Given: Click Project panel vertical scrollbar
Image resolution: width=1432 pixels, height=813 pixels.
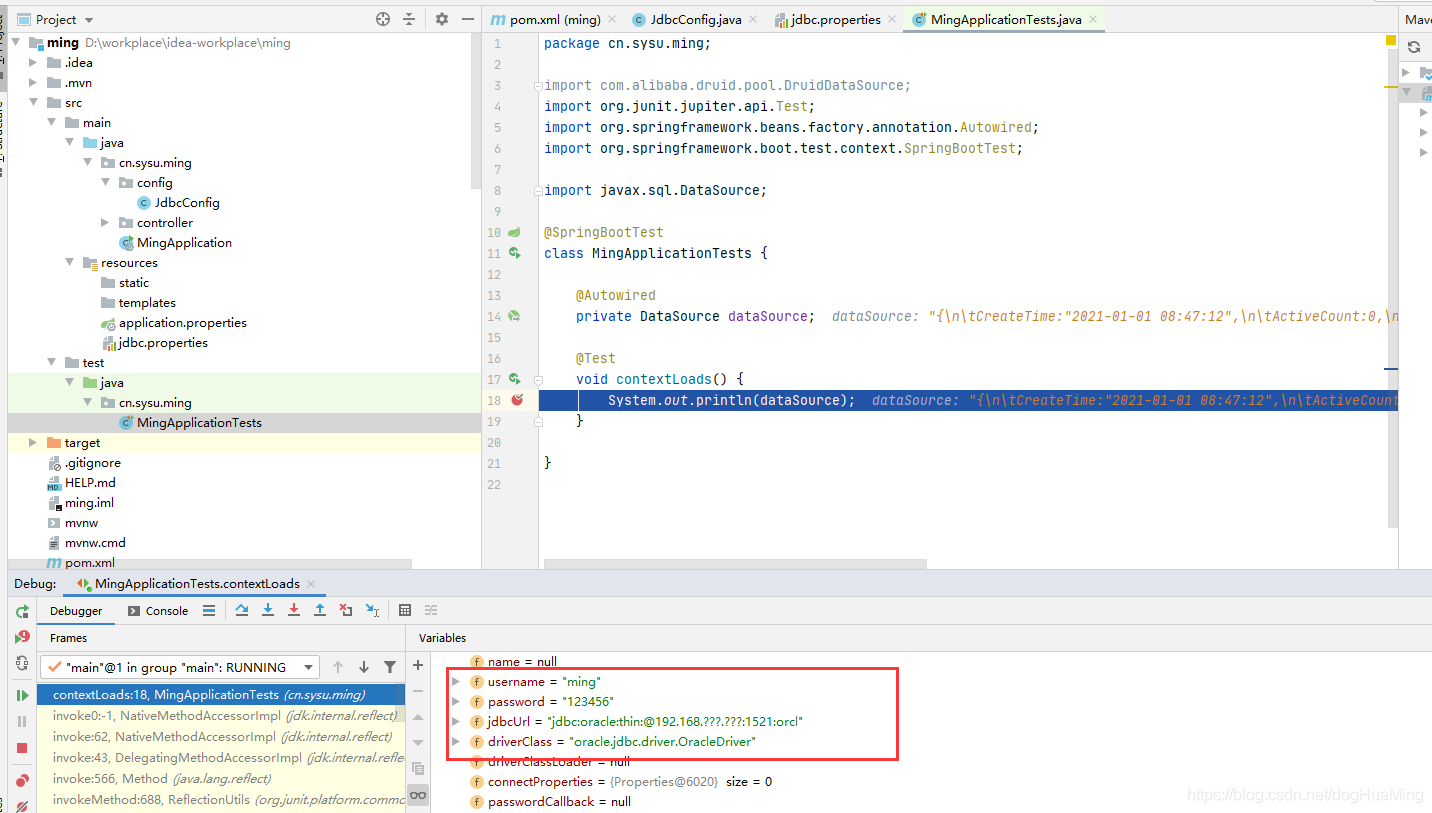Looking at the screenshot, I should pyautogui.click(x=476, y=110).
